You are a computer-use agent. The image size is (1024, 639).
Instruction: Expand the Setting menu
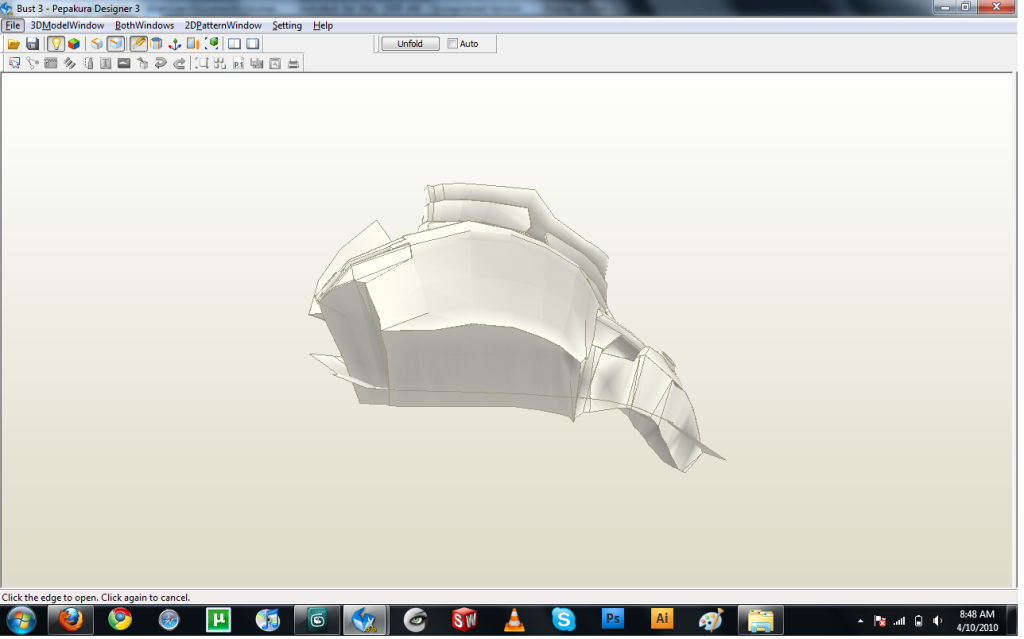[x=287, y=25]
